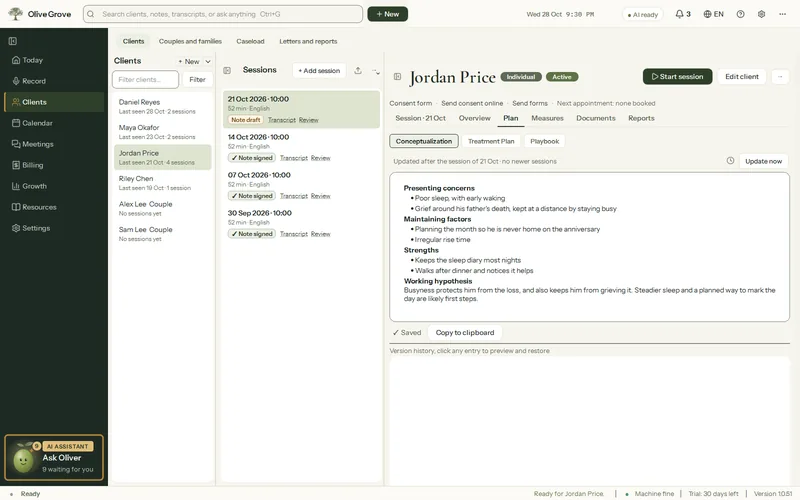The width and height of the screenshot is (800, 500).
Task: Select client Daniel Reyes
Action: point(163,106)
